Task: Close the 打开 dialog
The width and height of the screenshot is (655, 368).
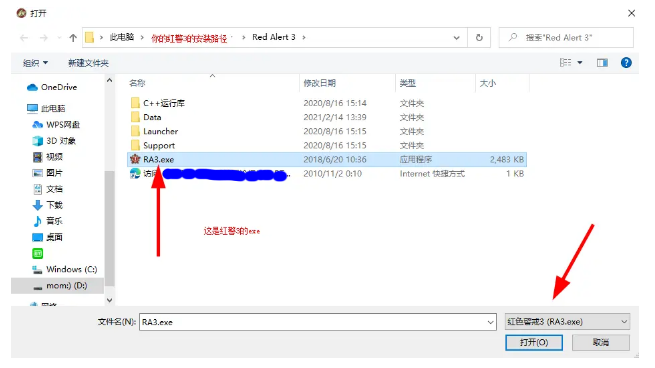Action: pos(631,13)
